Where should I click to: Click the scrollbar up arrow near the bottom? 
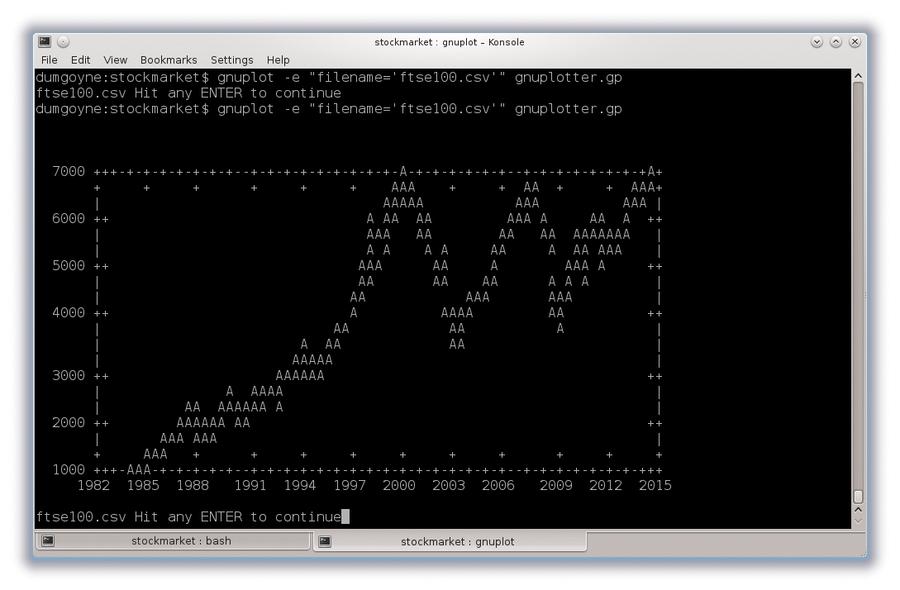(x=858, y=510)
